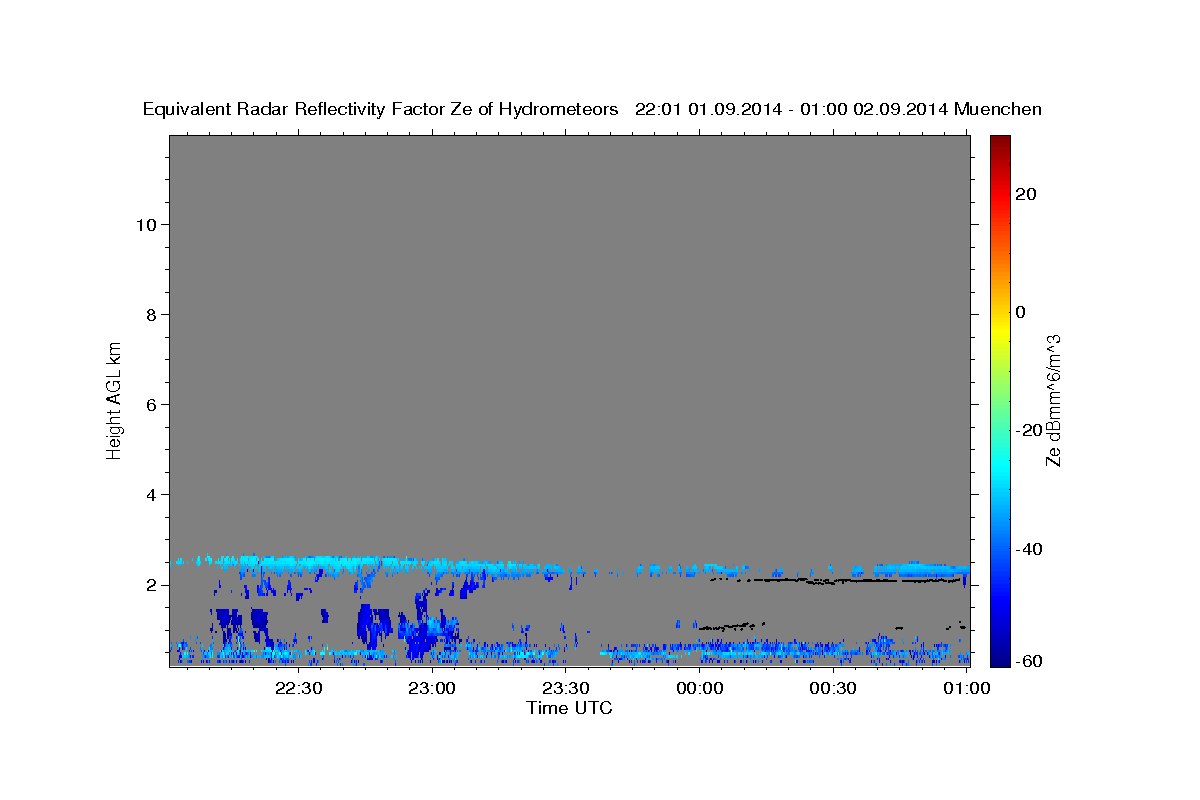Viewport: 1200px width, 800px height.
Task: Click the dark red top of the colorbar
Action: click(1000, 143)
